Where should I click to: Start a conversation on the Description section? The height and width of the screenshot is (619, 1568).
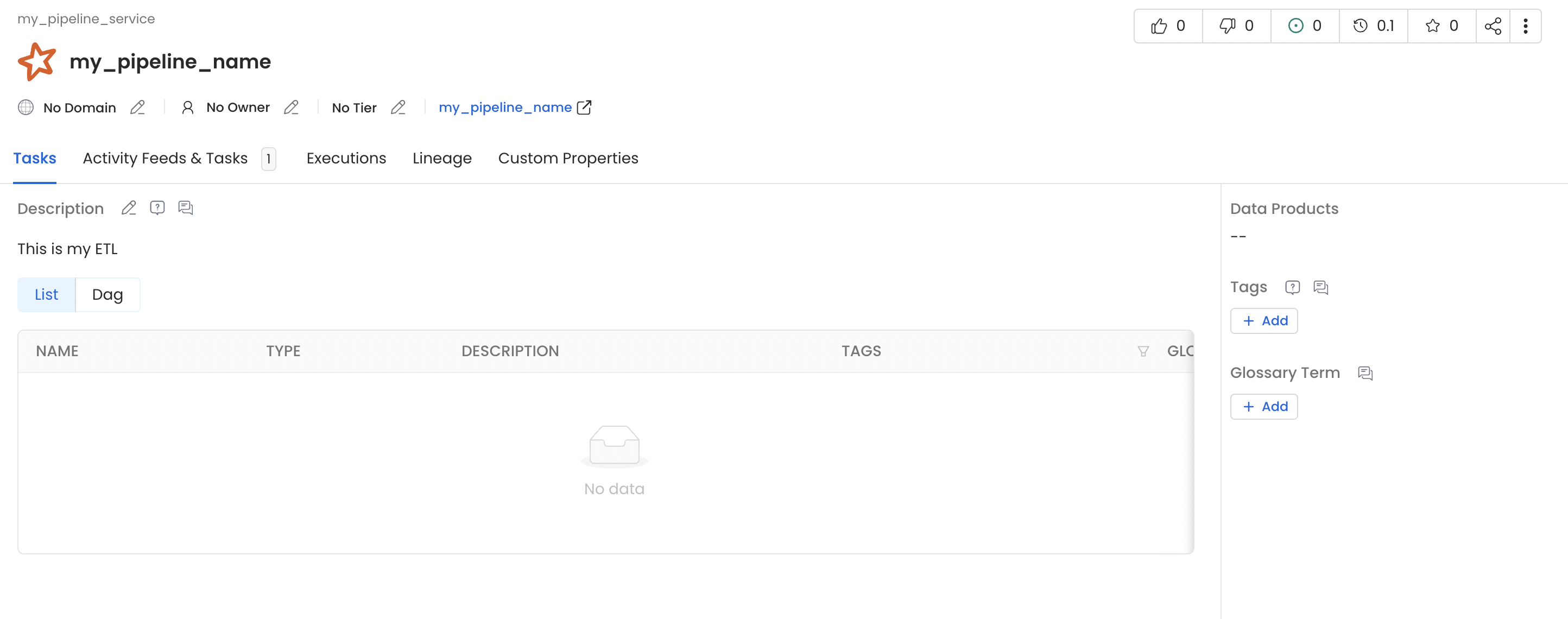coord(186,207)
